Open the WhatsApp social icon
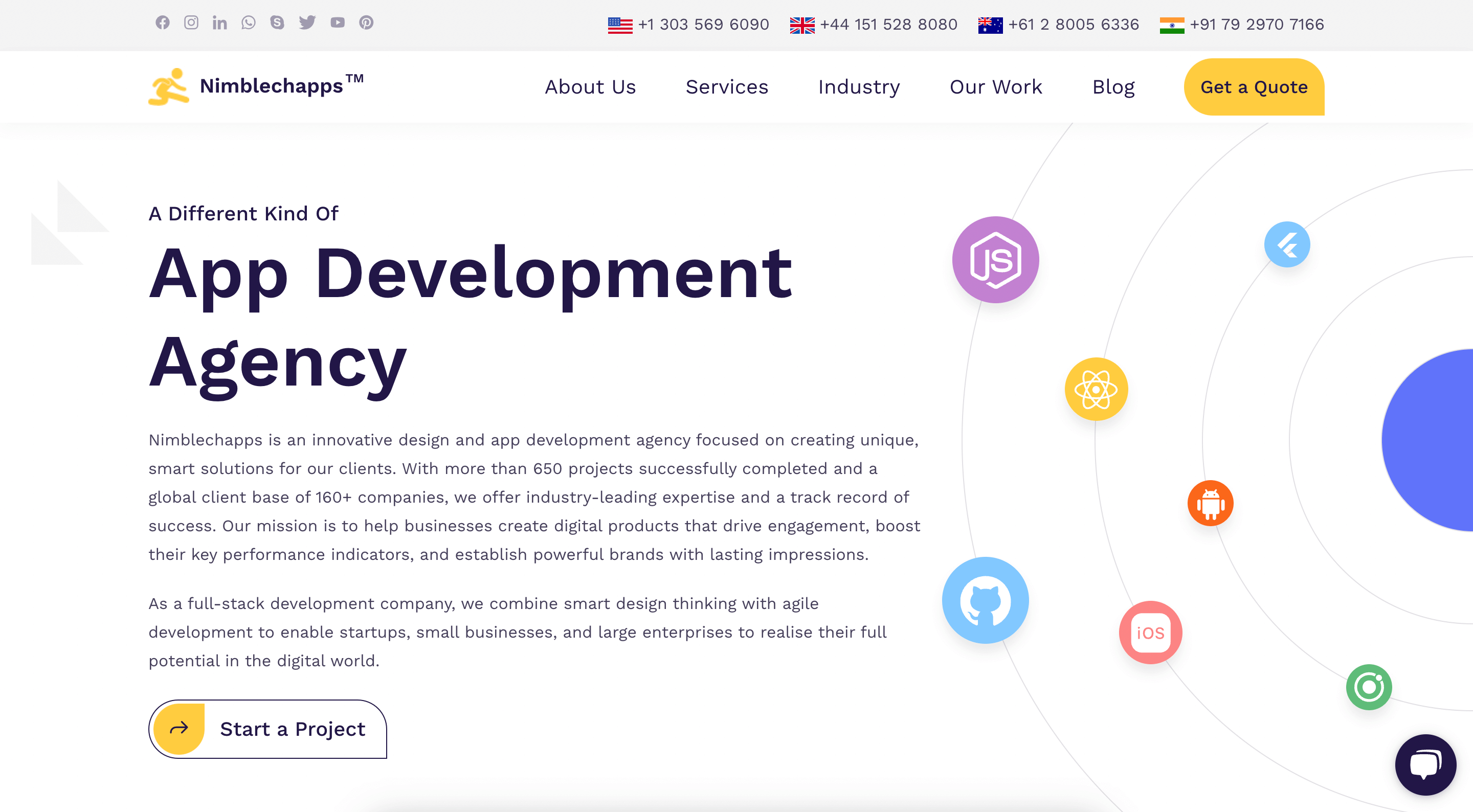The width and height of the screenshot is (1473, 812). (x=248, y=22)
